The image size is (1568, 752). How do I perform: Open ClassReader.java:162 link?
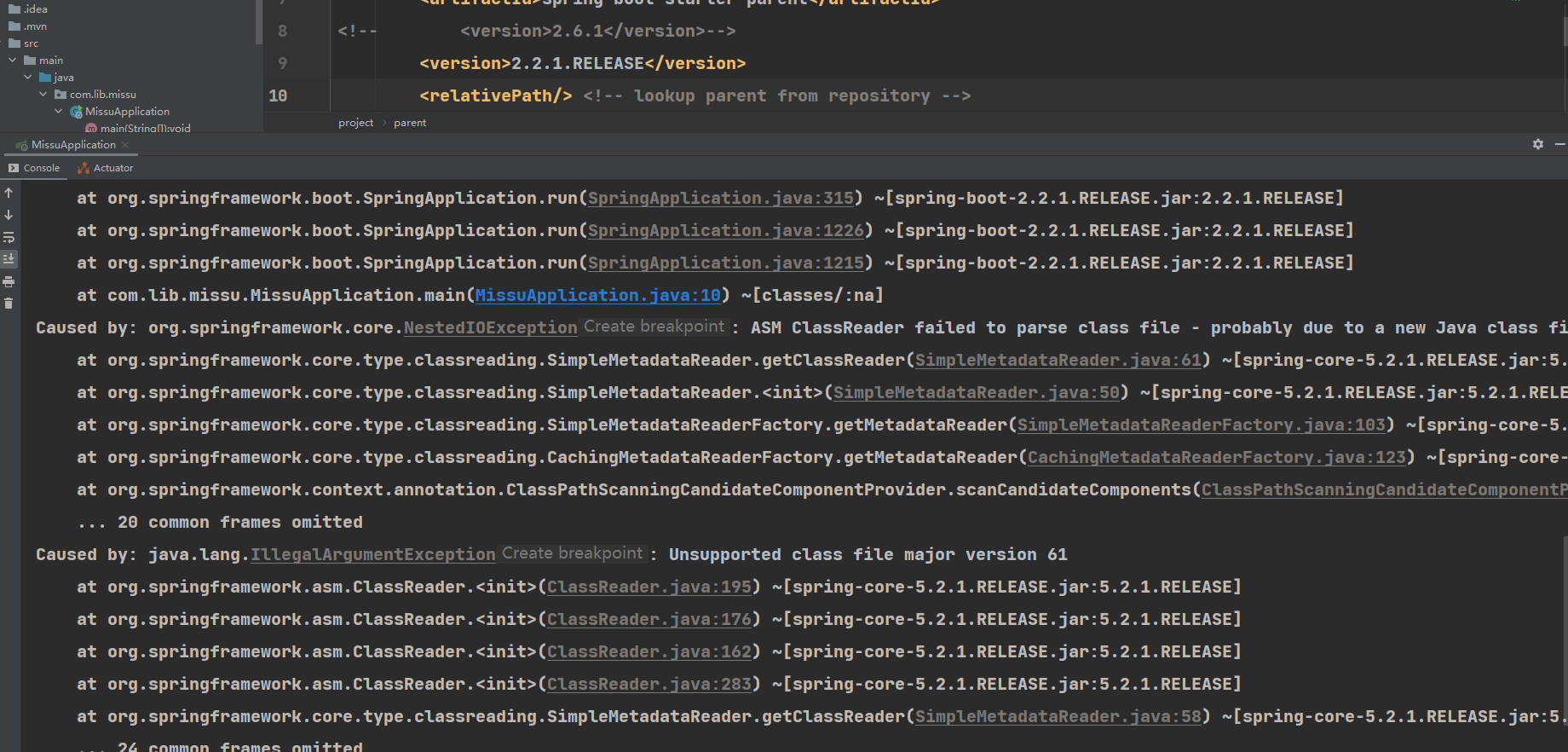tap(649, 651)
